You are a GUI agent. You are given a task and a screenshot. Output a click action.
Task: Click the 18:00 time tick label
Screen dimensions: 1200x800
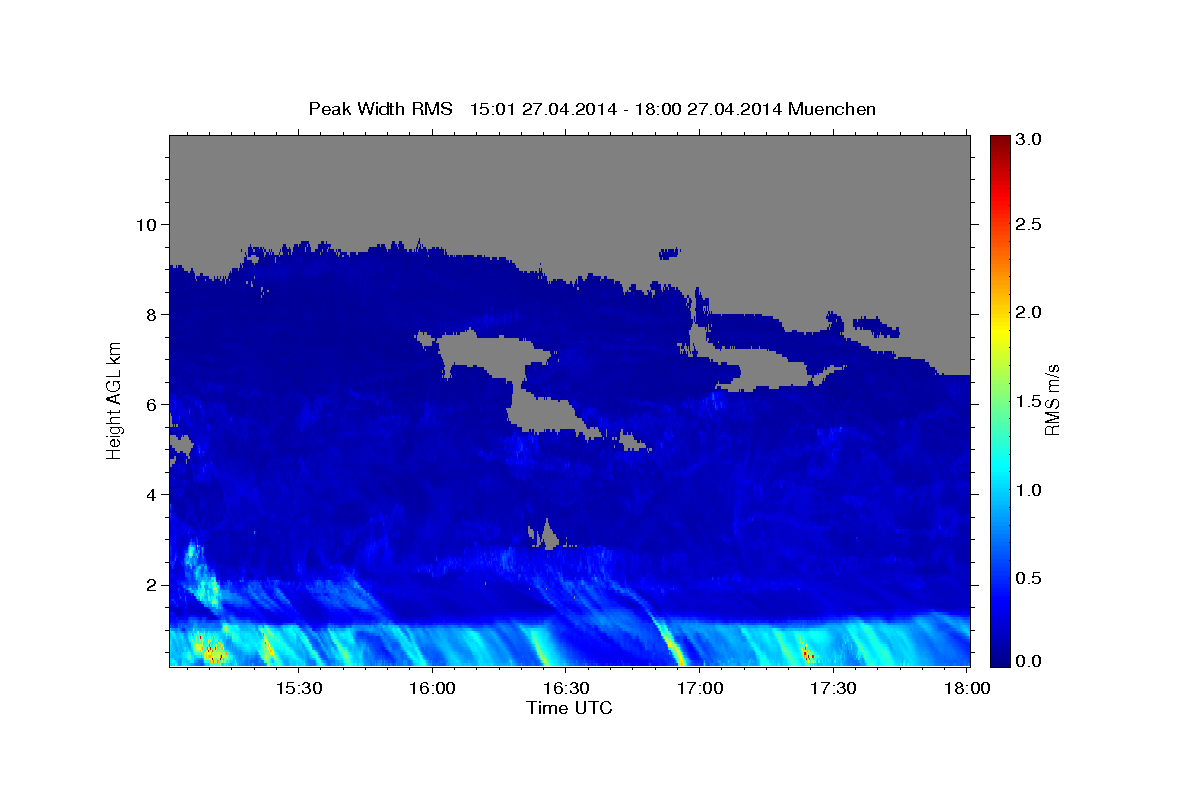click(966, 688)
